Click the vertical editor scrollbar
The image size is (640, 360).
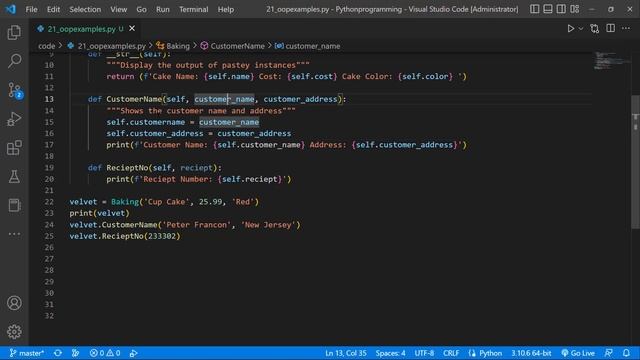(x=636, y=162)
